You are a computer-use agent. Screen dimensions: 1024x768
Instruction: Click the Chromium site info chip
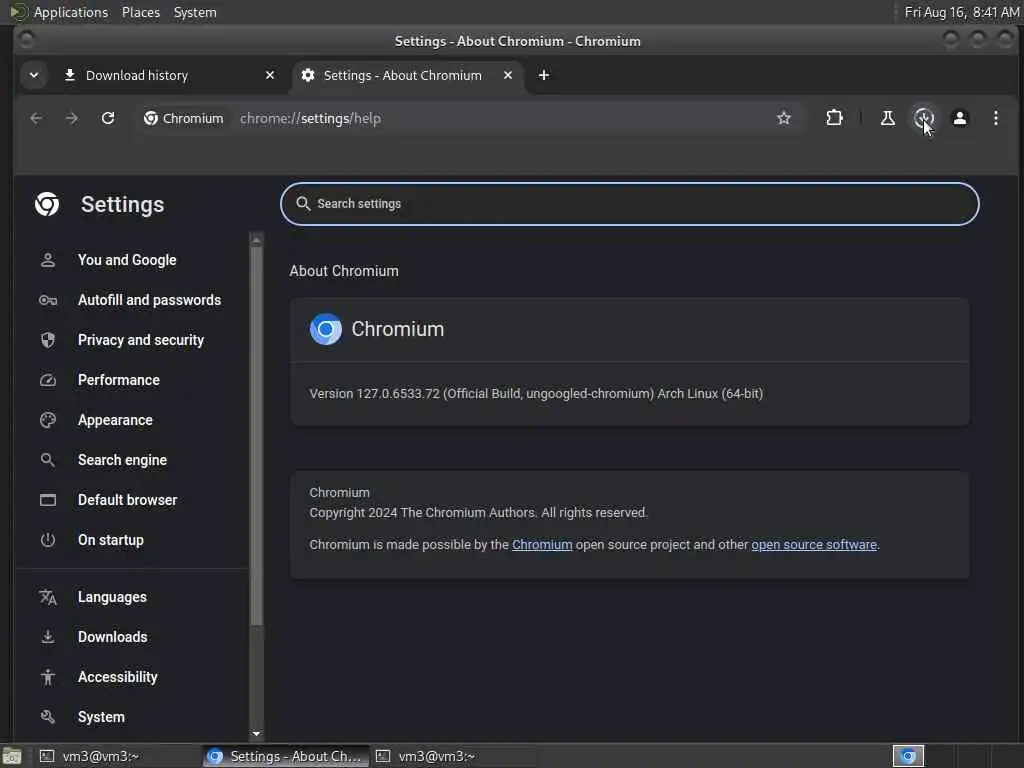pos(184,118)
